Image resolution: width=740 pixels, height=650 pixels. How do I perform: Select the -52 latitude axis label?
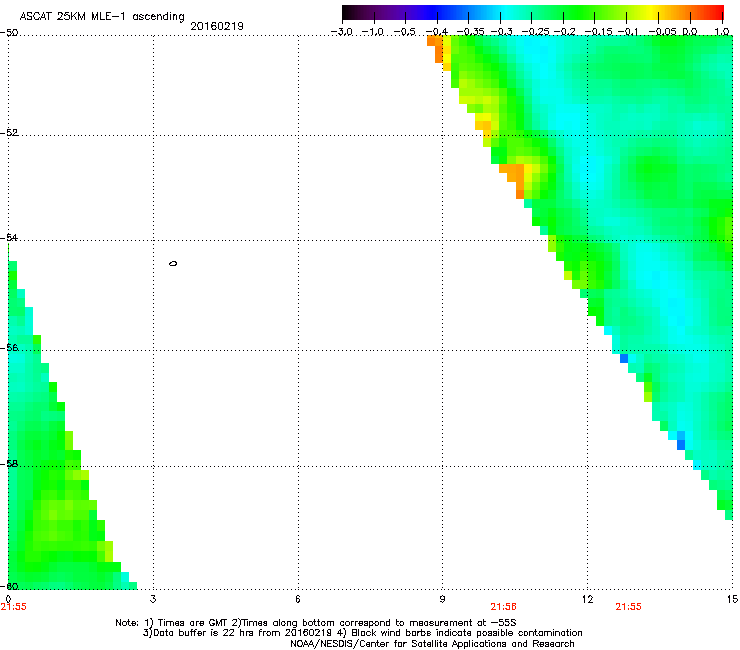(9, 133)
